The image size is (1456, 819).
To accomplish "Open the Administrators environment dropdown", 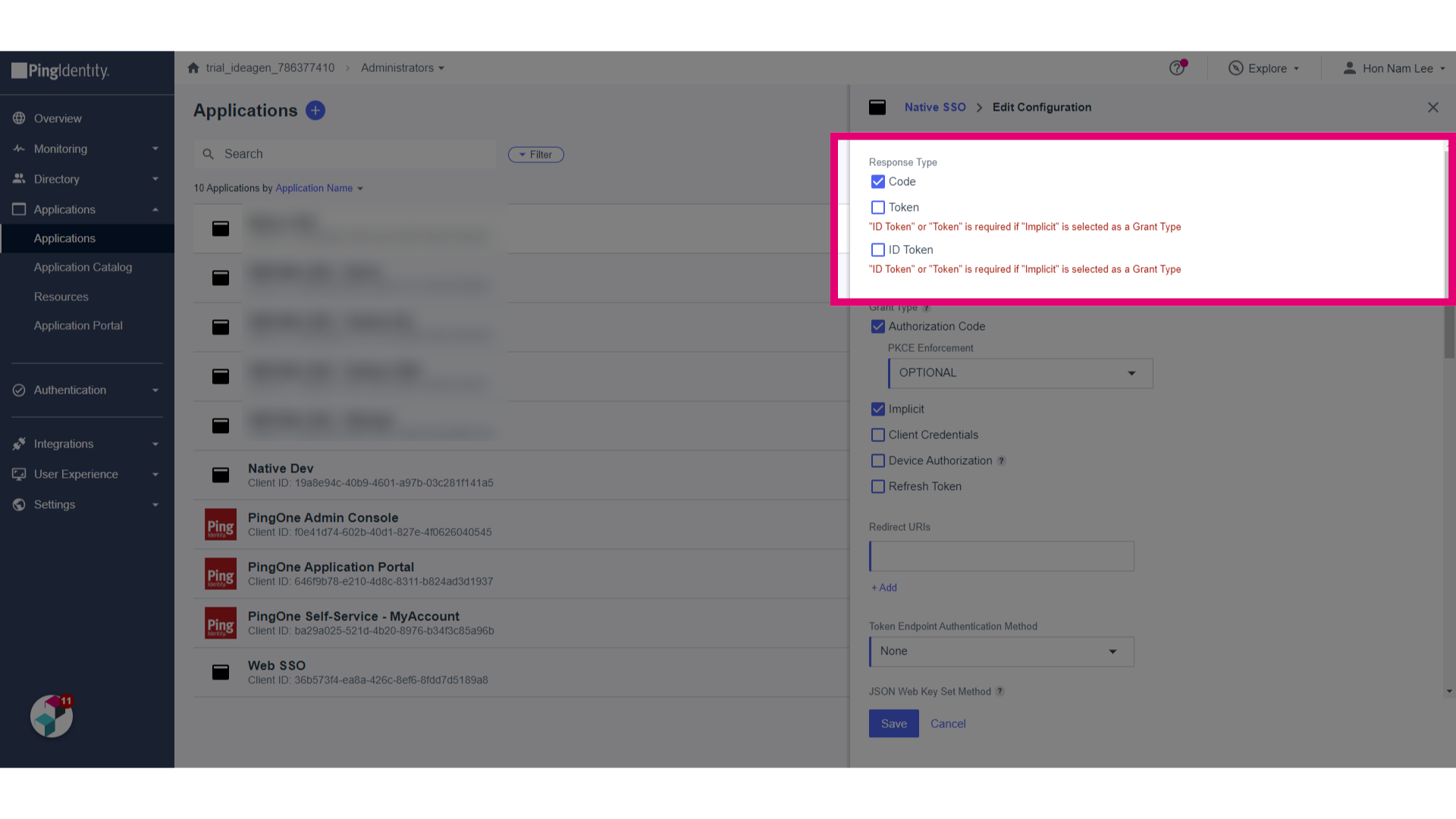I will (x=403, y=68).
